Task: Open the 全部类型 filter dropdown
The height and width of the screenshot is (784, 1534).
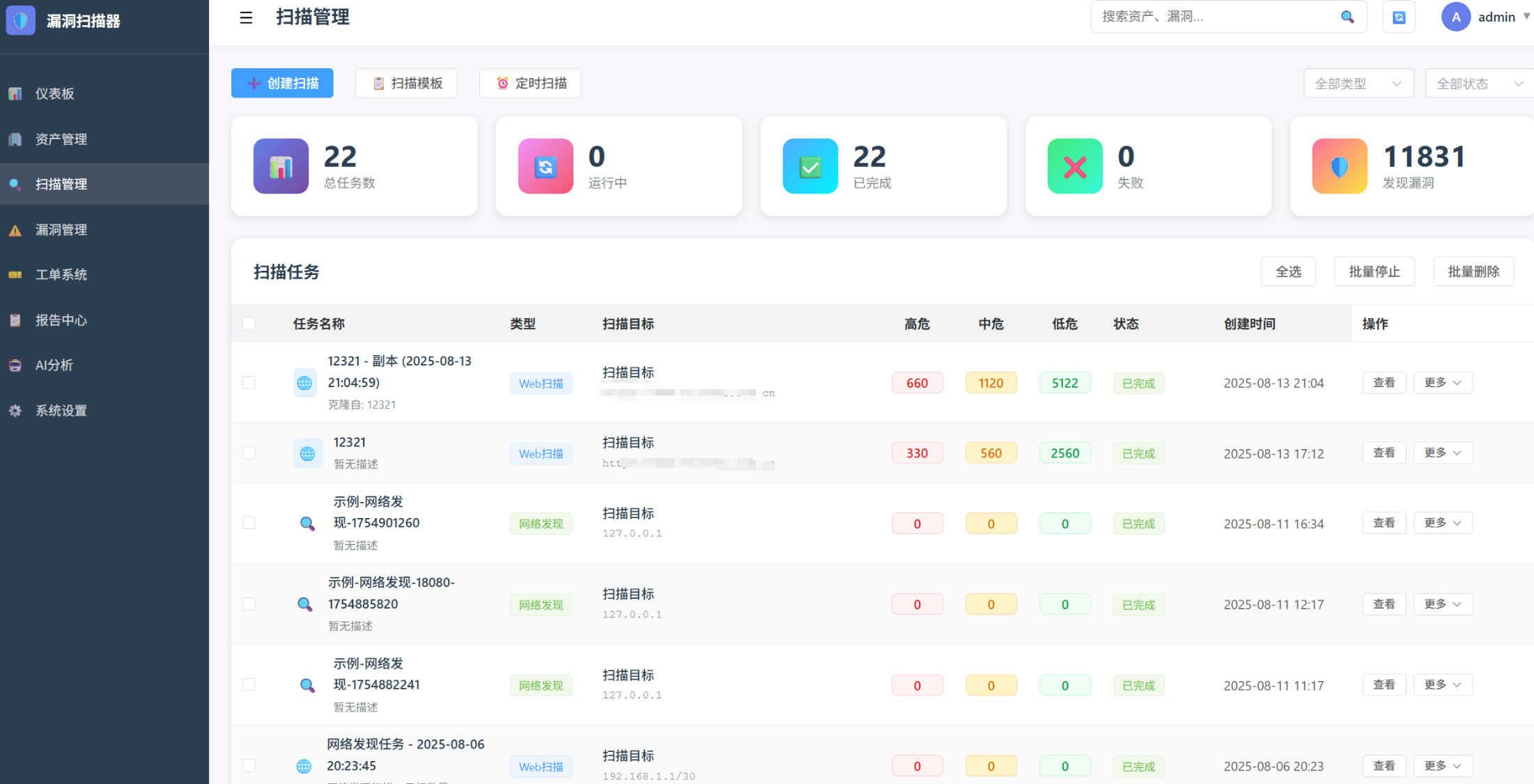Action: (x=1358, y=84)
